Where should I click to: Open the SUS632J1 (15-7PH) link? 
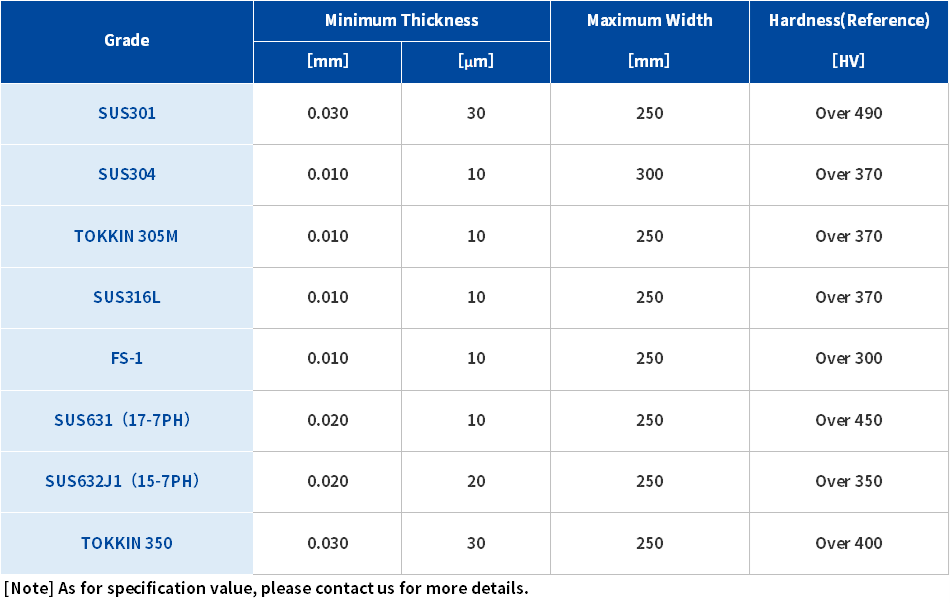click(122, 481)
